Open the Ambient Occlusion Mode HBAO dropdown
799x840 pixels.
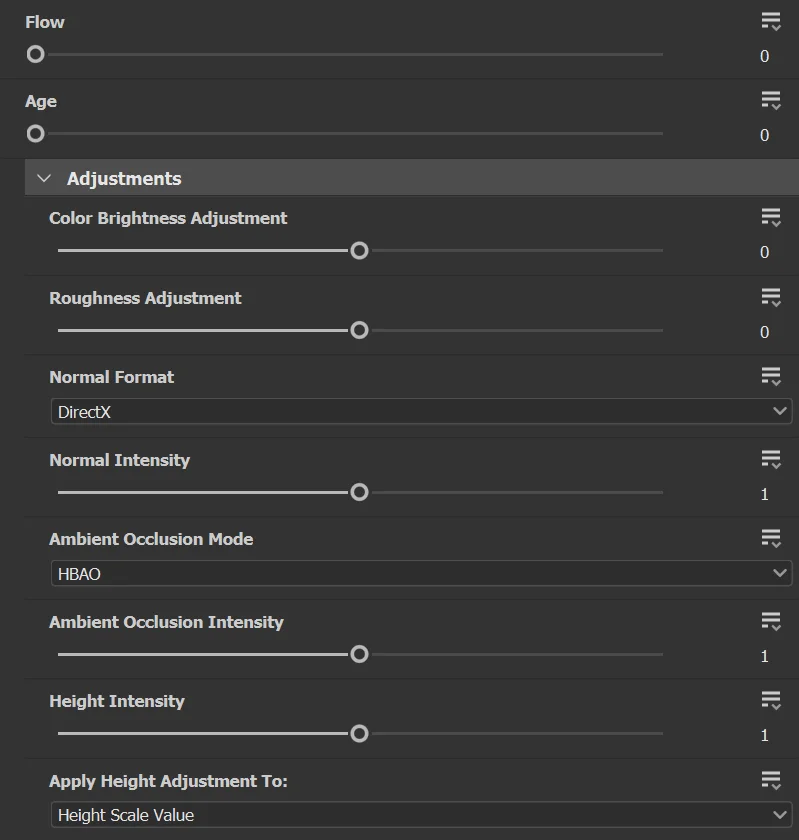(420, 574)
